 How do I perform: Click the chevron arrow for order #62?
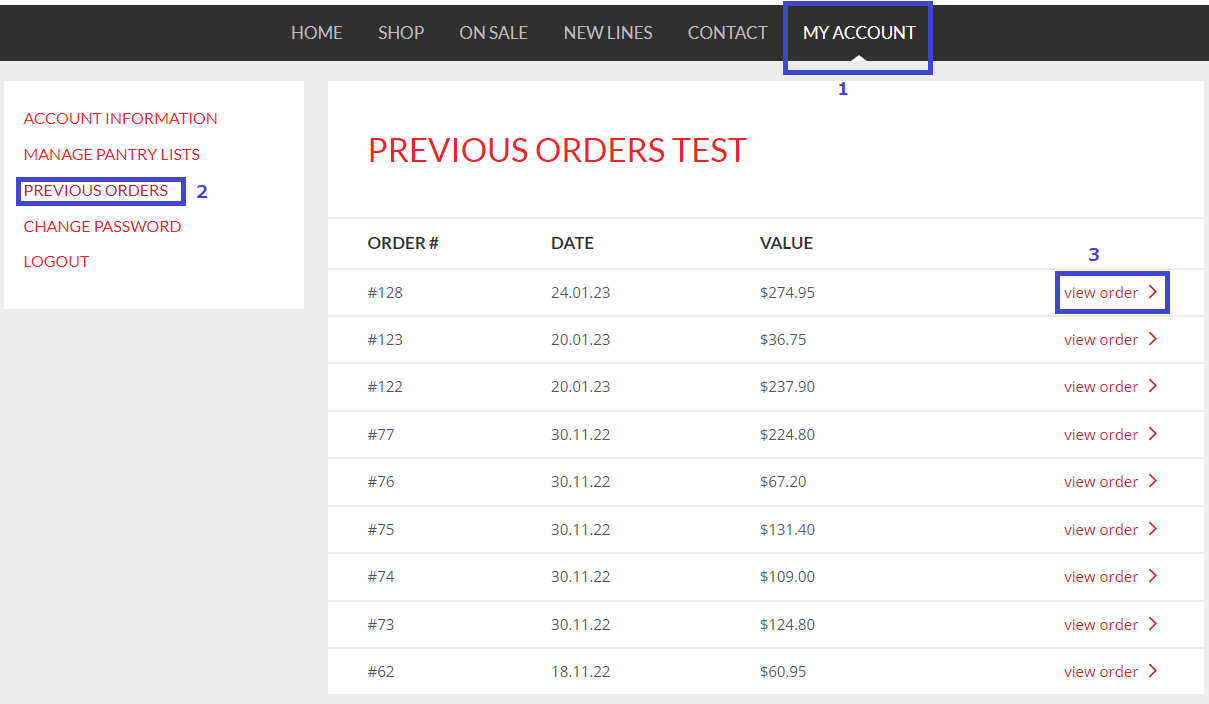coord(1153,671)
